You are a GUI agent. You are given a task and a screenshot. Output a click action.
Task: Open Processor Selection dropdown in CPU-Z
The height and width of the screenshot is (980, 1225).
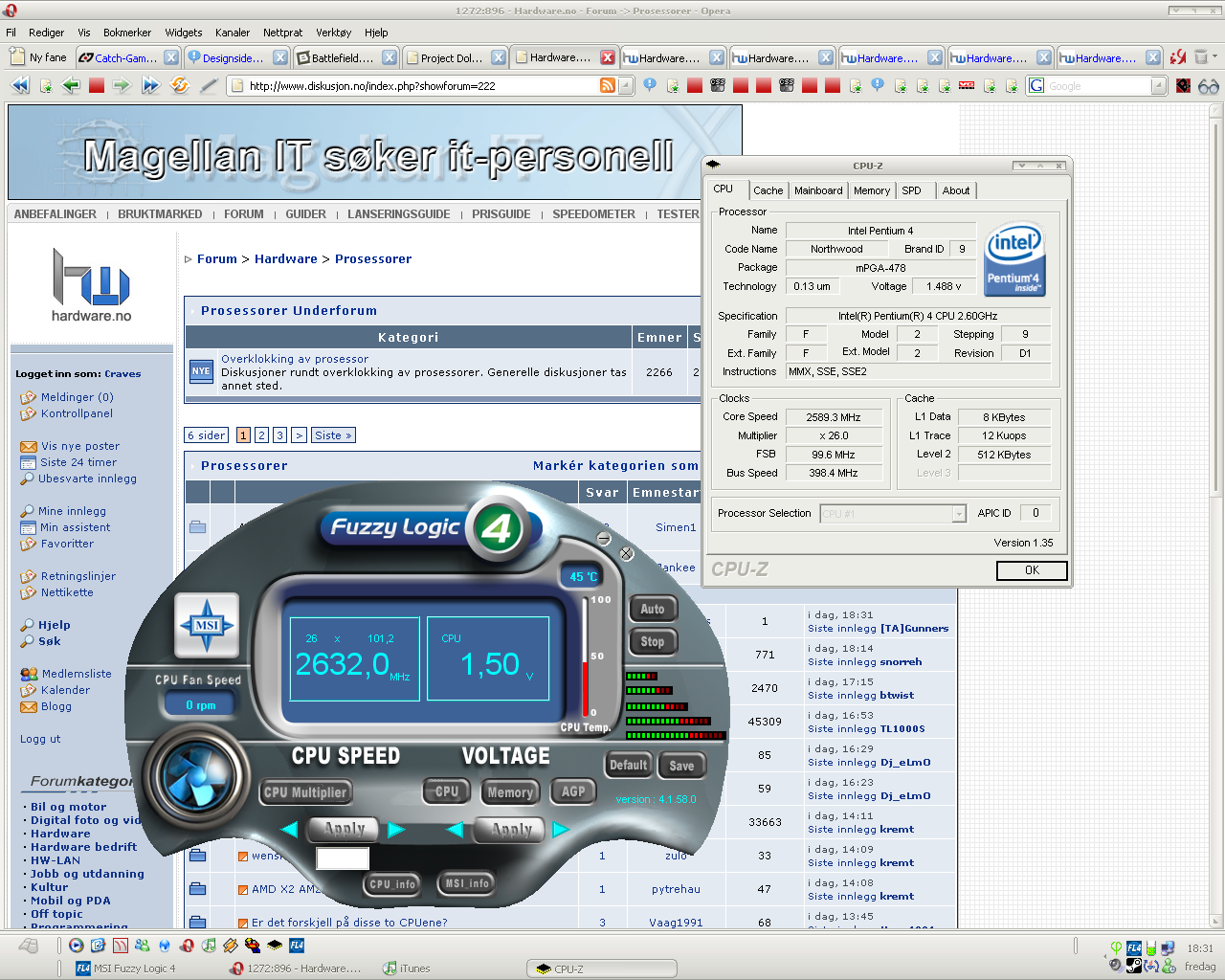pyautogui.click(x=958, y=514)
